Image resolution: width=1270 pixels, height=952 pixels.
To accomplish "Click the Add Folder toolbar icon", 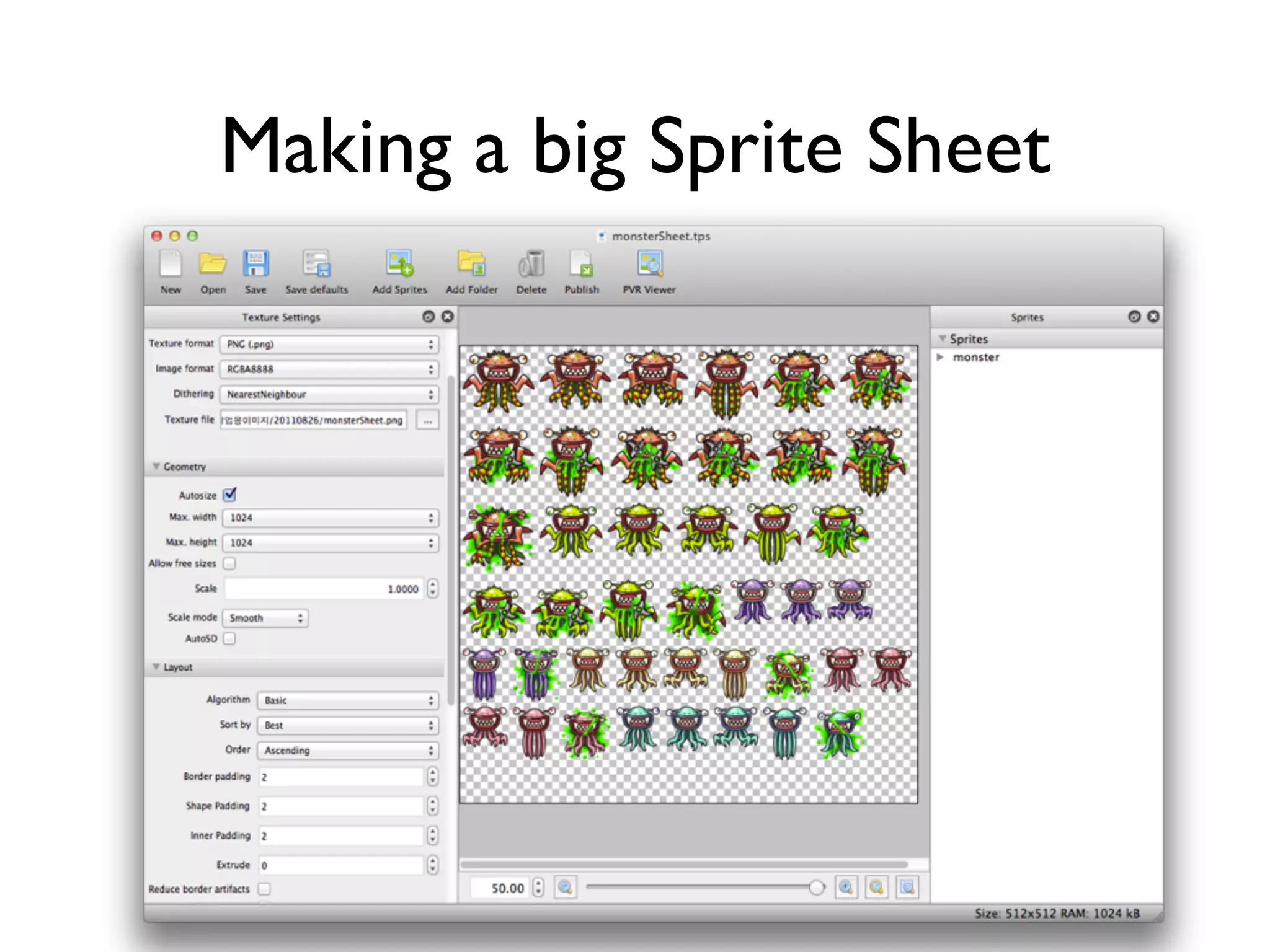I will (x=471, y=264).
